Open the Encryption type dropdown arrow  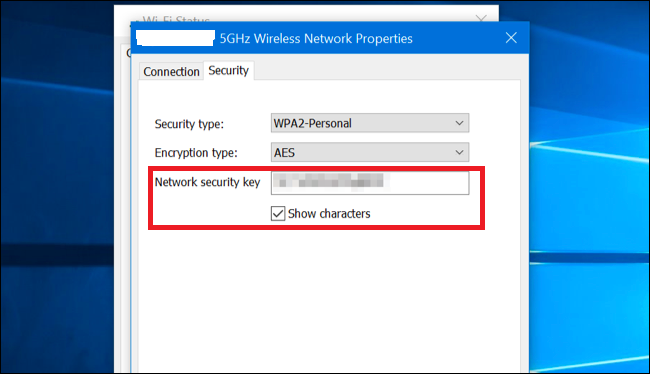click(x=459, y=152)
